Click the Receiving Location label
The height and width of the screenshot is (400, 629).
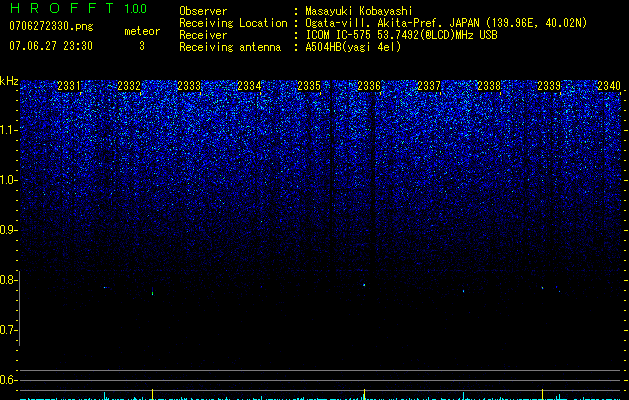point(233,23)
